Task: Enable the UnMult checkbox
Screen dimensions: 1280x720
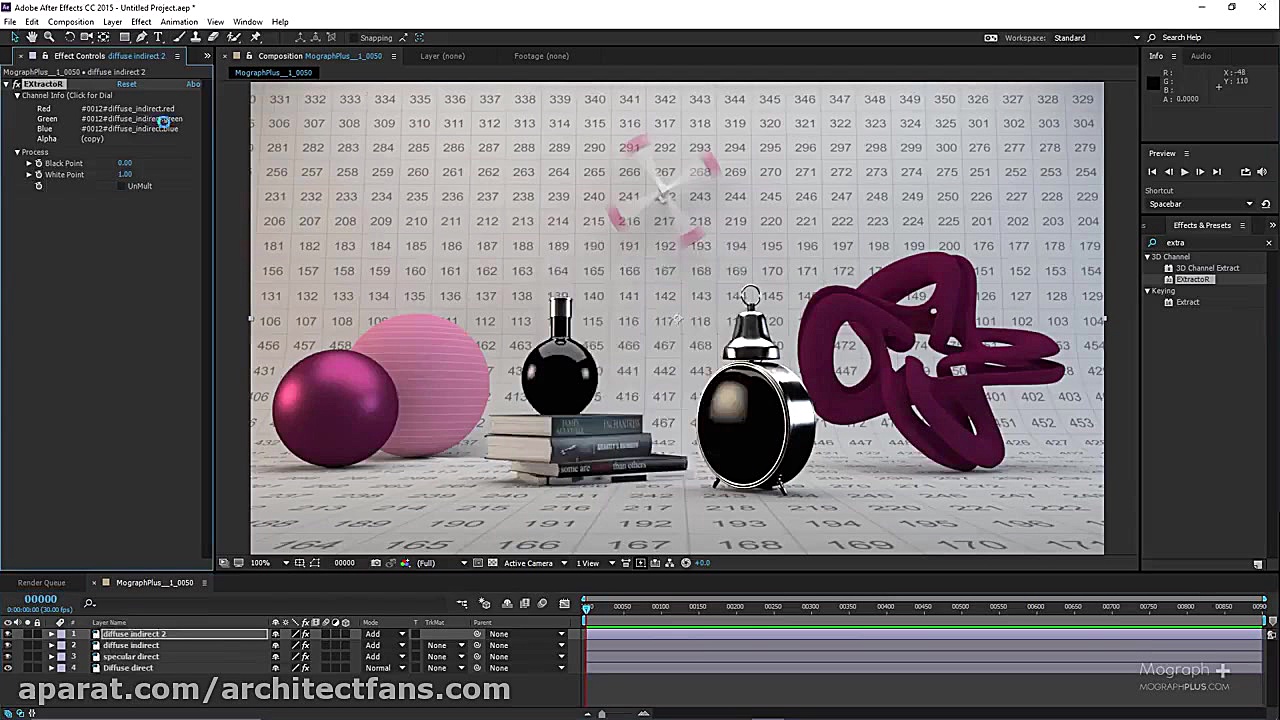Action: (x=122, y=186)
